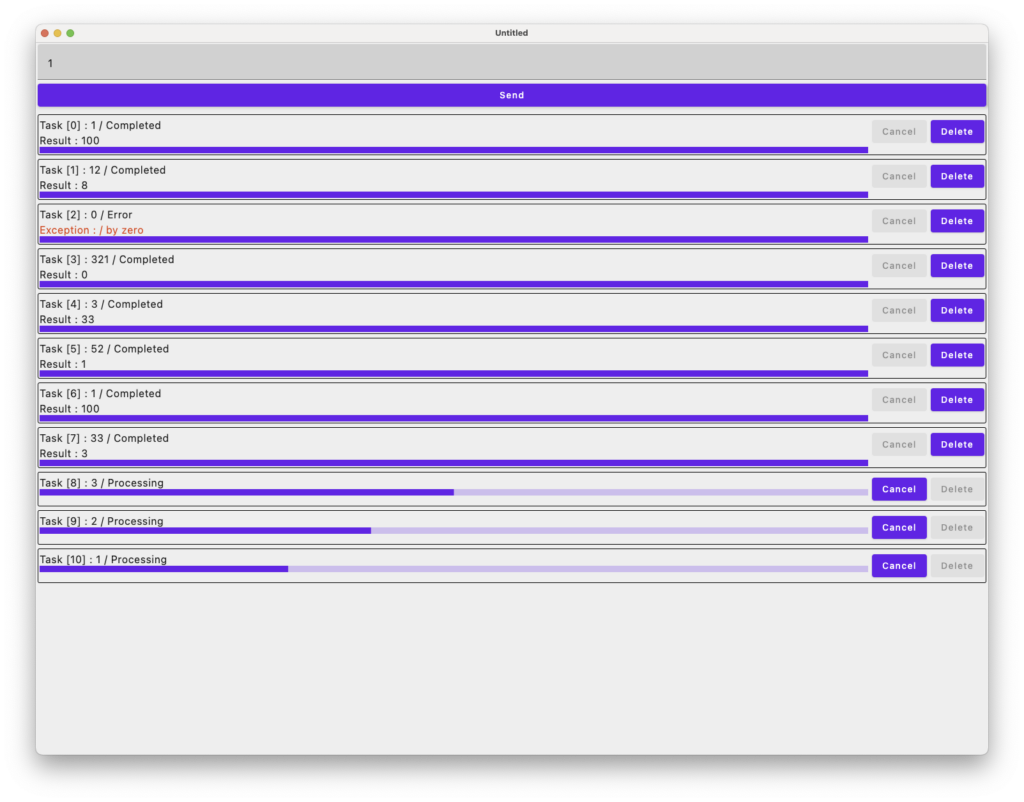Click the completed progress bar of Task [0]
This screenshot has height=802, width=1024.
click(x=454, y=150)
